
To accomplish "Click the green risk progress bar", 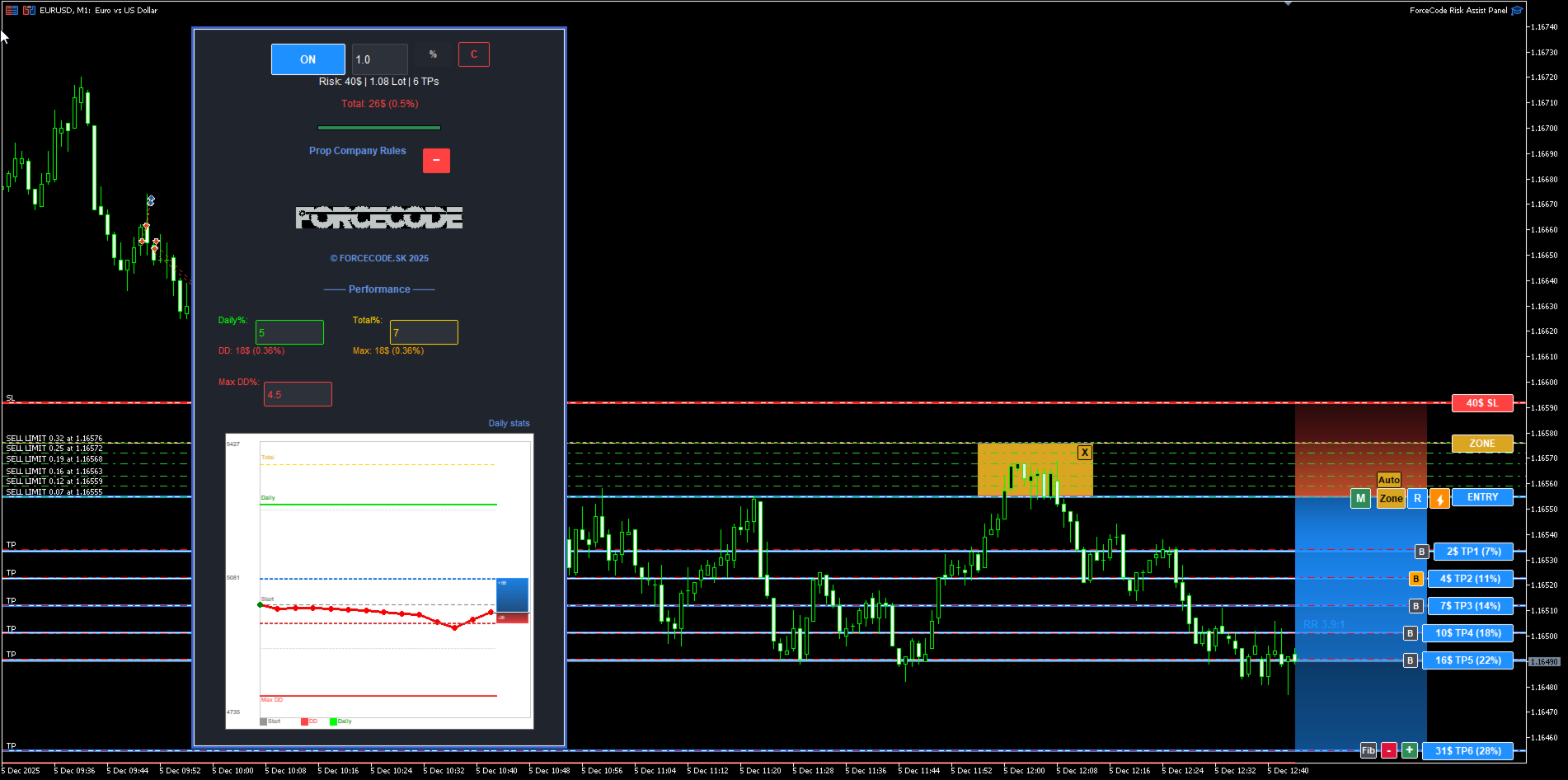I will pyautogui.click(x=379, y=128).
